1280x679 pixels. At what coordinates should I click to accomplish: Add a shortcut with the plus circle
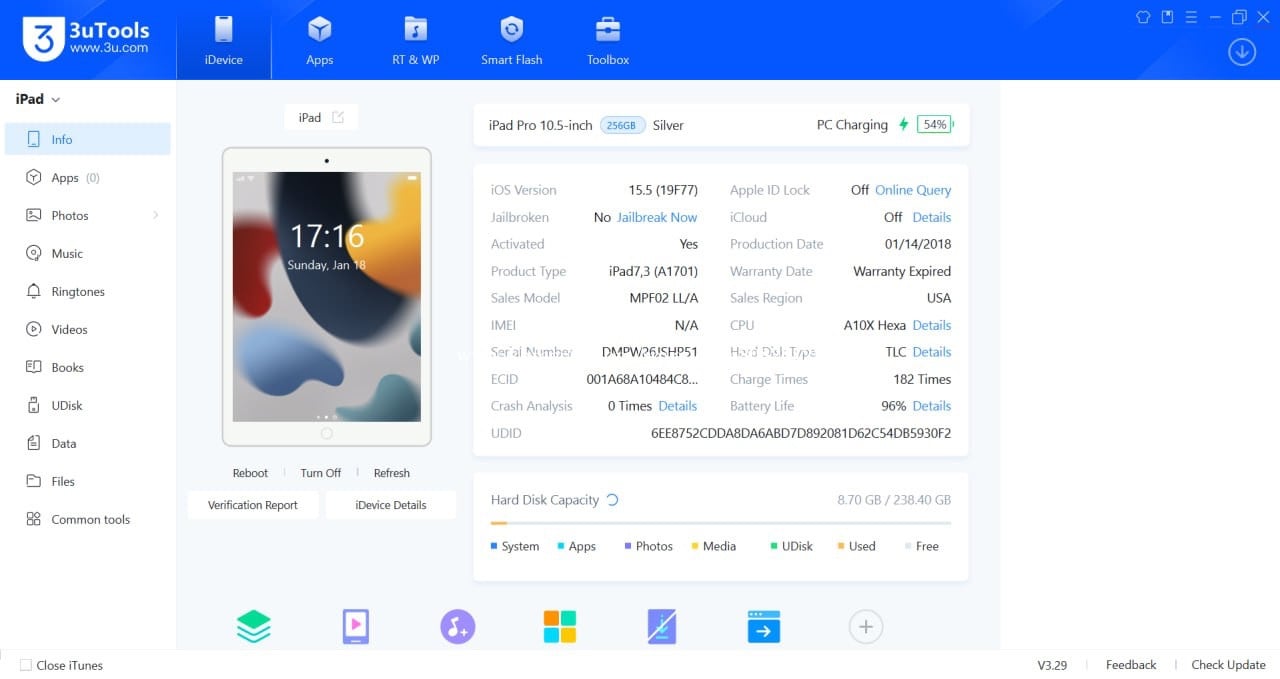866,627
